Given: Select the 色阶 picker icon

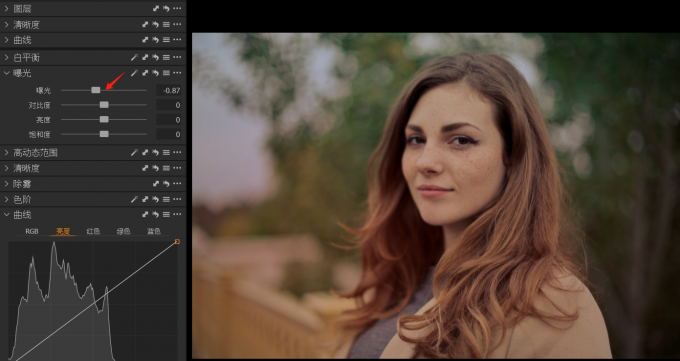Looking at the screenshot, I should (134, 199).
